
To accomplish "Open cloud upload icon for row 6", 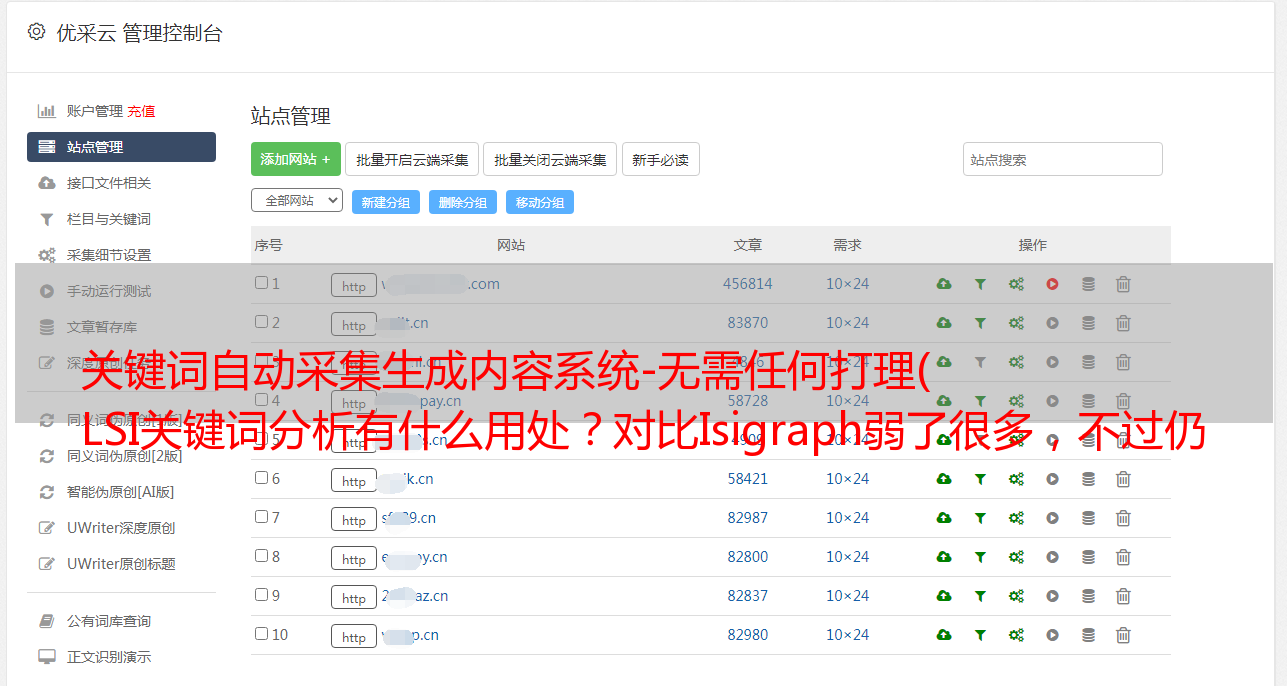I will pyautogui.click(x=944, y=479).
